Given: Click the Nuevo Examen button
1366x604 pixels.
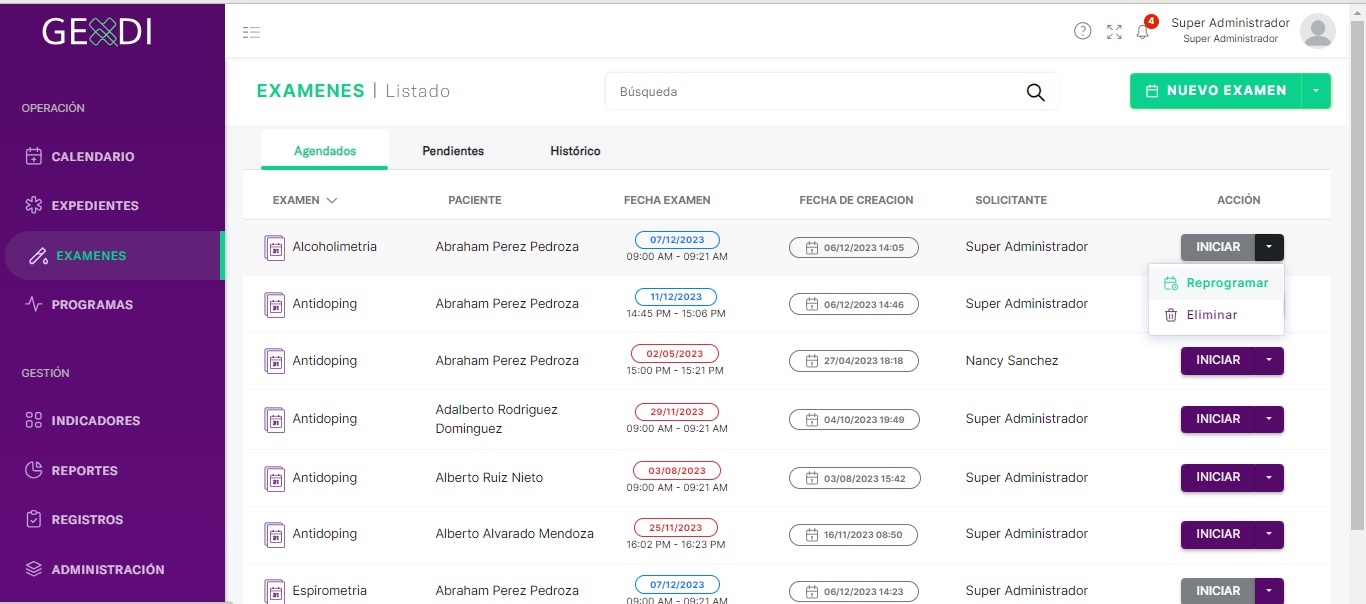Looking at the screenshot, I should 1216,91.
